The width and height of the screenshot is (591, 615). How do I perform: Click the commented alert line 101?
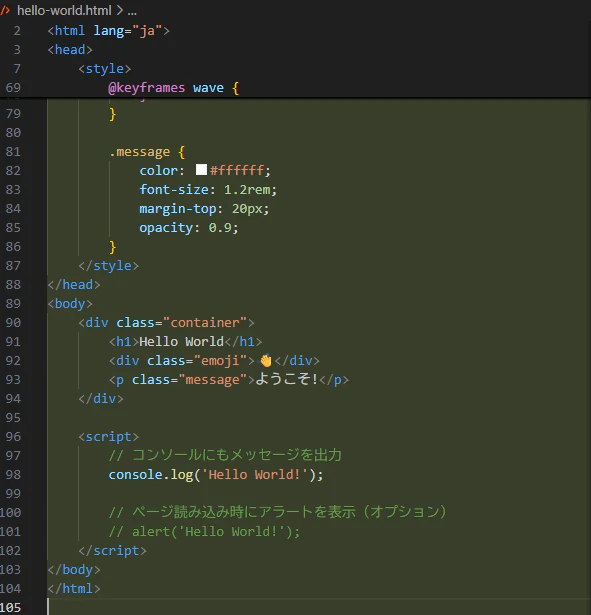click(204, 531)
